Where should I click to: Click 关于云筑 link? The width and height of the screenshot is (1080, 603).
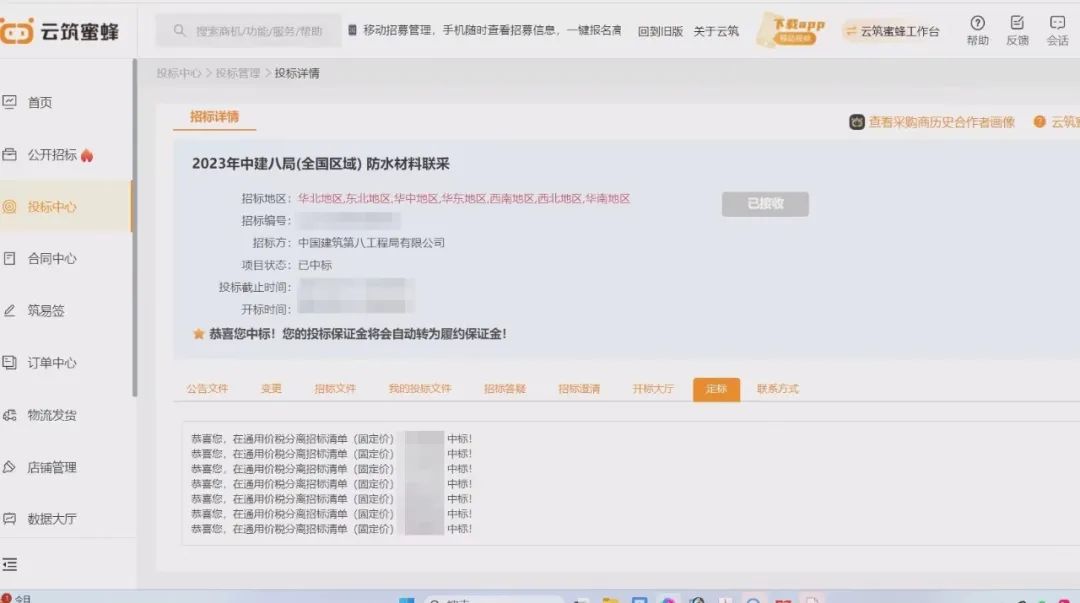tap(716, 31)
